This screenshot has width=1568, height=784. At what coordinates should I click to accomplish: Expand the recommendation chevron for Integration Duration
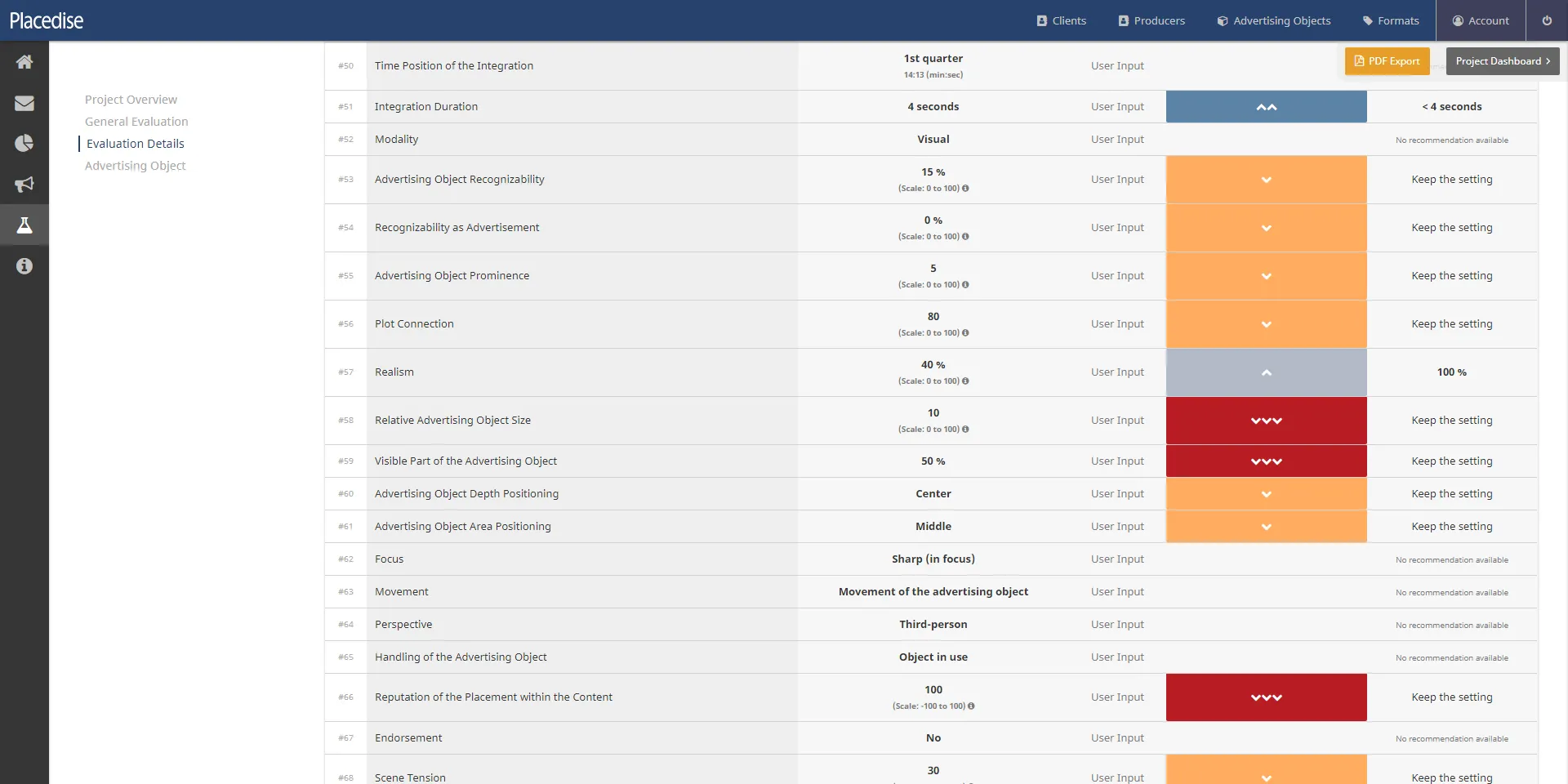(1266, 106)
